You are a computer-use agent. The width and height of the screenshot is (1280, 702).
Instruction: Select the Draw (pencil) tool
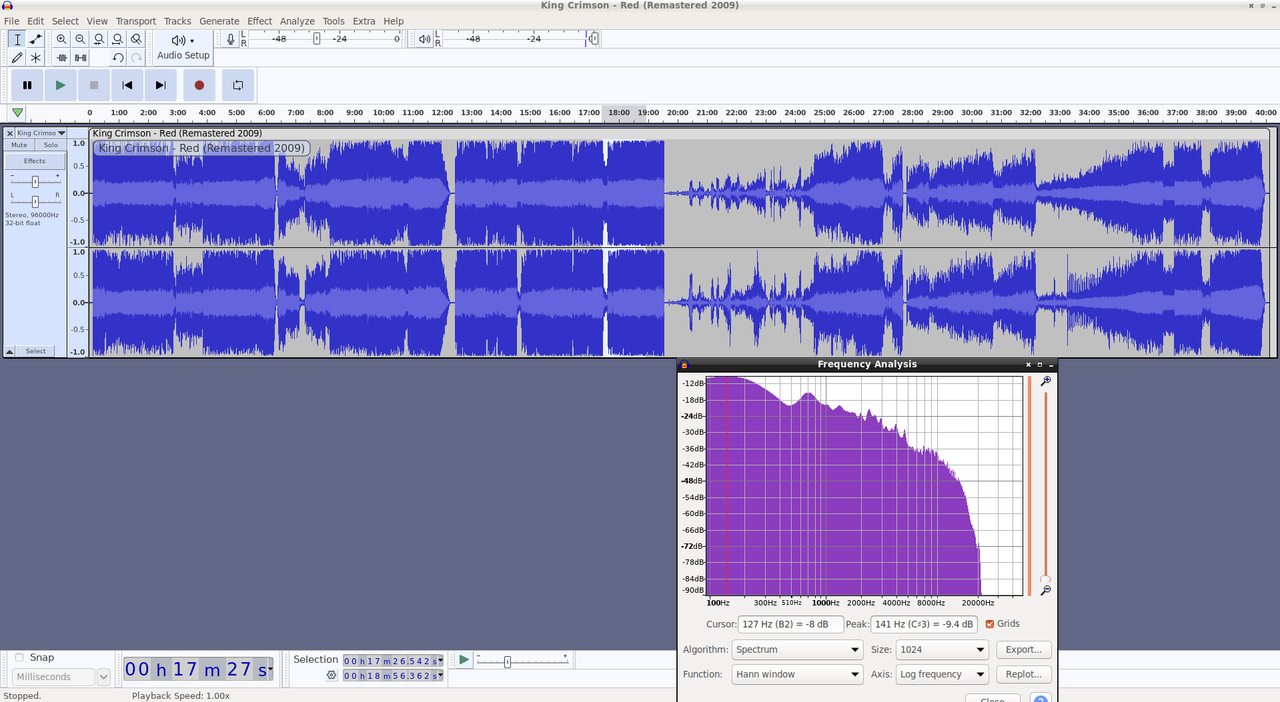pos(17,58)
